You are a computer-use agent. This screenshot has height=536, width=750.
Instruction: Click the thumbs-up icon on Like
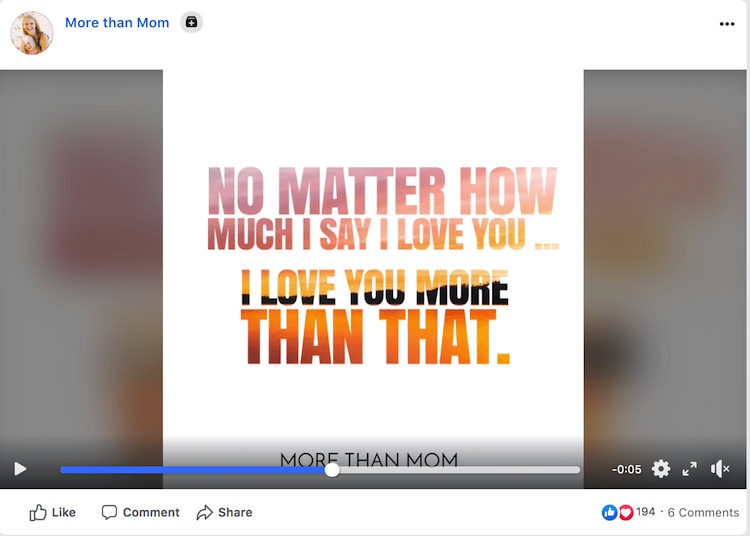click(38, 513)
